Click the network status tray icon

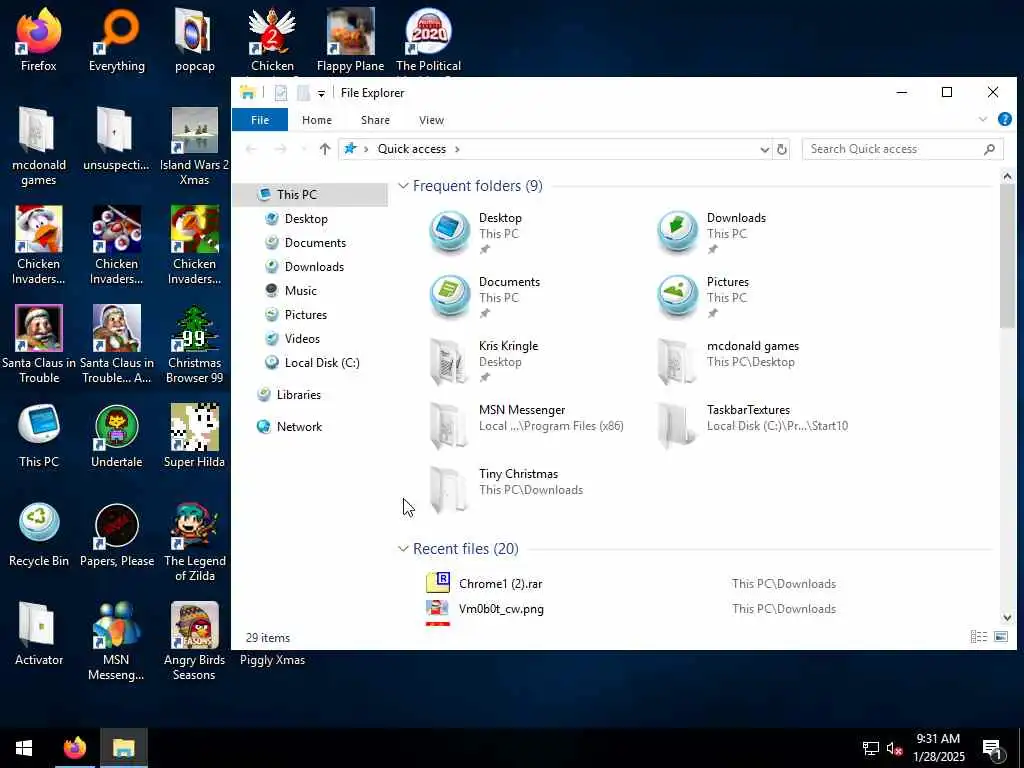pyautogui.click(x=871, y=748)
